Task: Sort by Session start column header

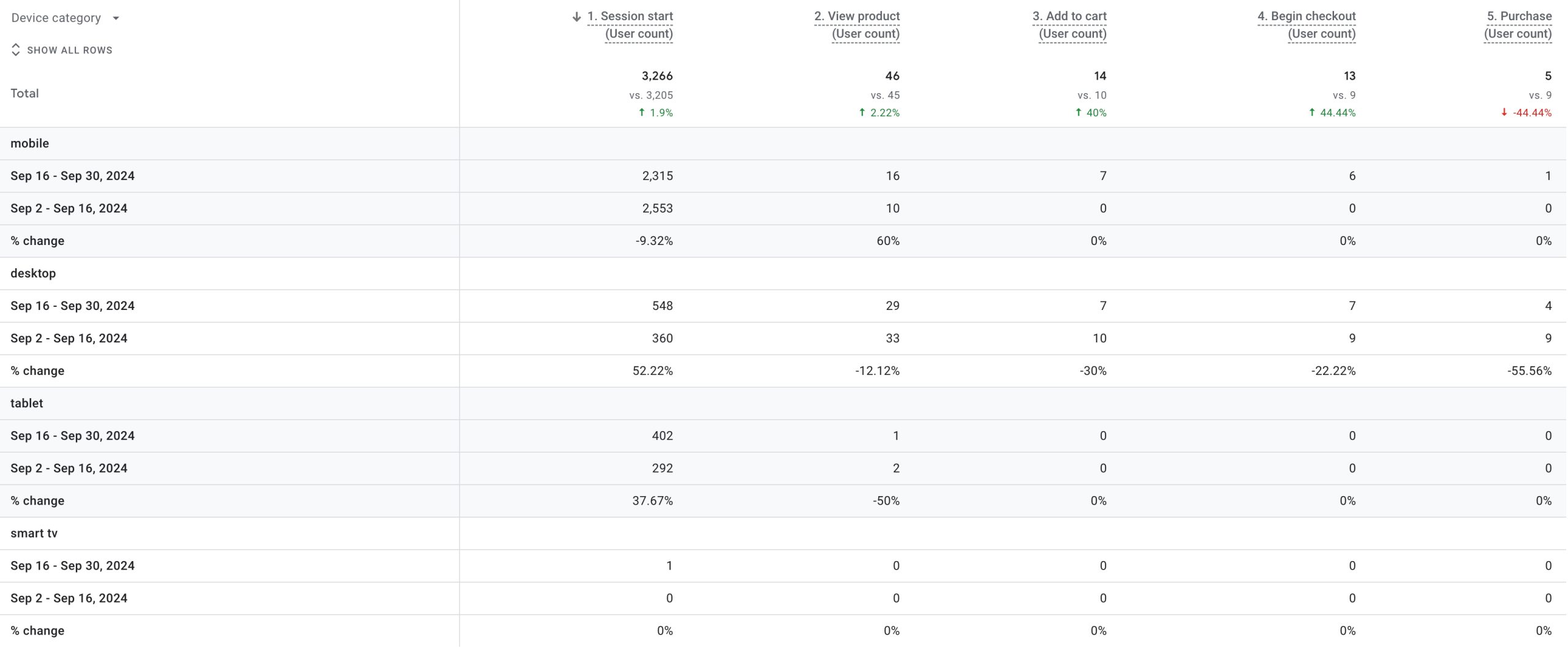Action: click(x=630, y=24)
